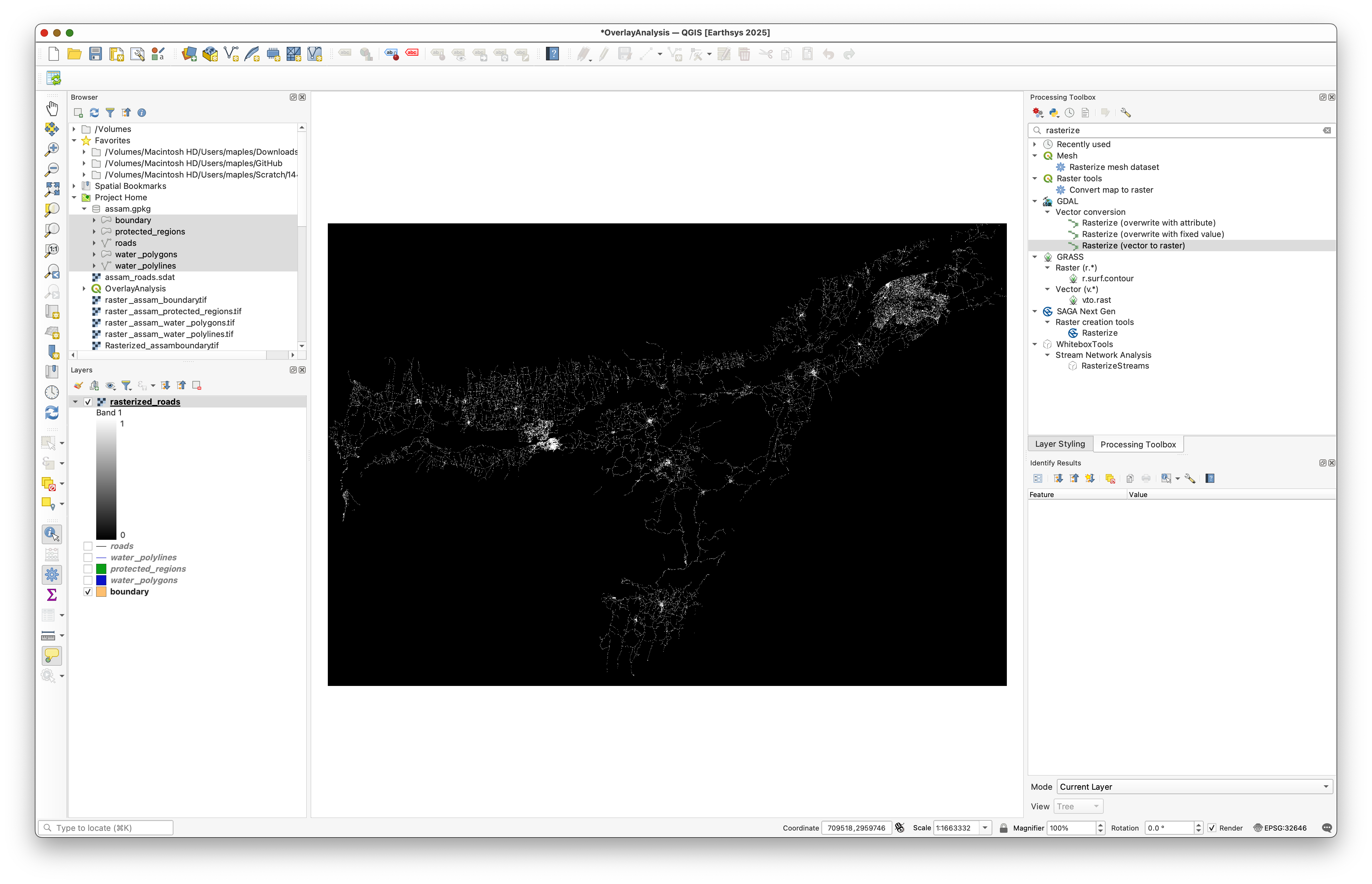This screenshot has height=884, width=1372.
Task: Click the Coordinate value field
Action: (x=856, y=828)
